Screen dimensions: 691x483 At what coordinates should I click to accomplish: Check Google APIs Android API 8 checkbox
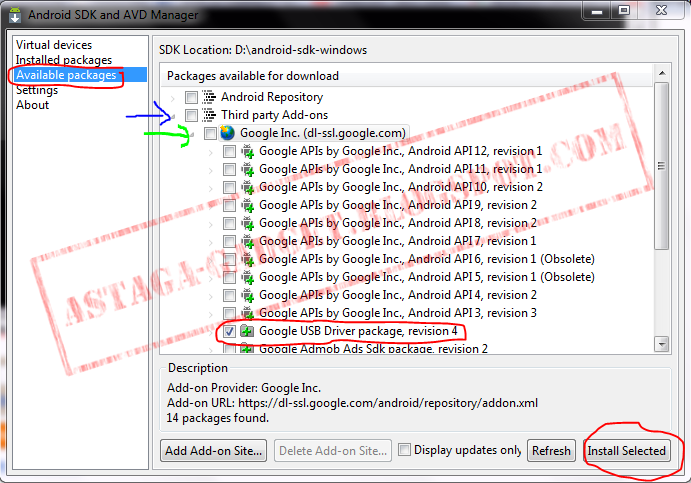229,223
